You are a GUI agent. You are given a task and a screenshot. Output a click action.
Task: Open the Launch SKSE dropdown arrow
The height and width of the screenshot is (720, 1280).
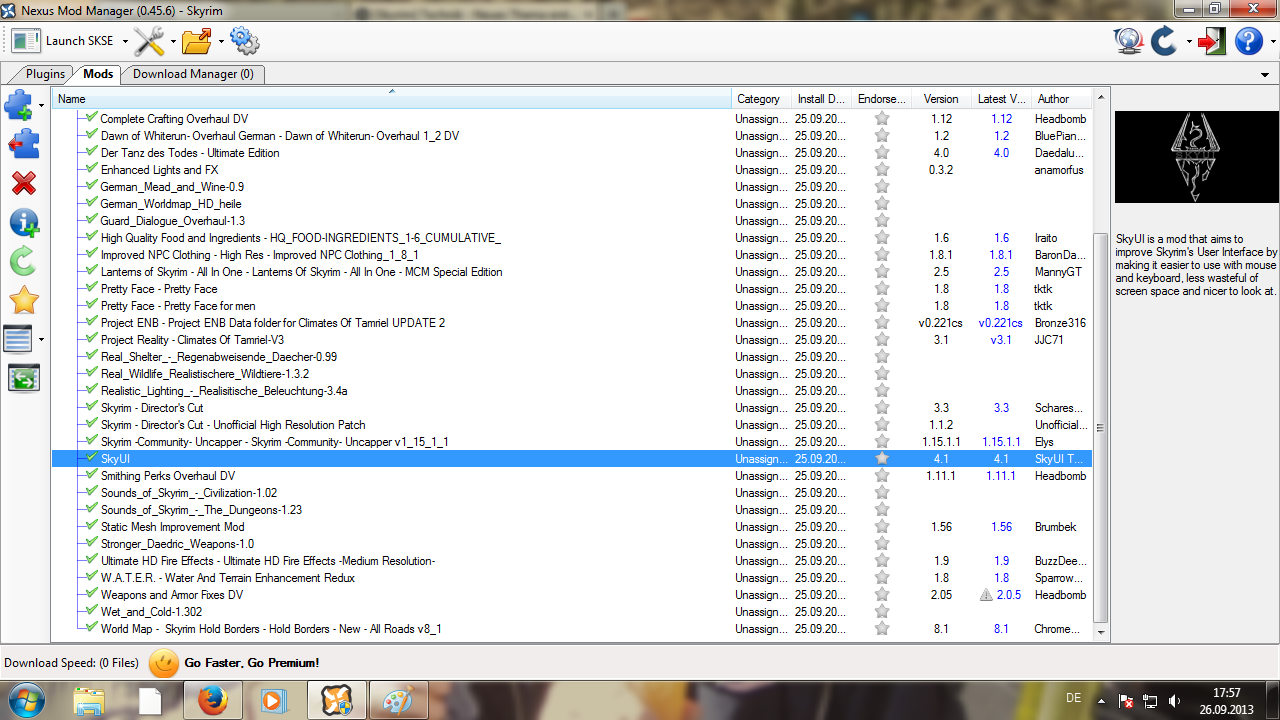pyautogui.click(x=125, y=42)
